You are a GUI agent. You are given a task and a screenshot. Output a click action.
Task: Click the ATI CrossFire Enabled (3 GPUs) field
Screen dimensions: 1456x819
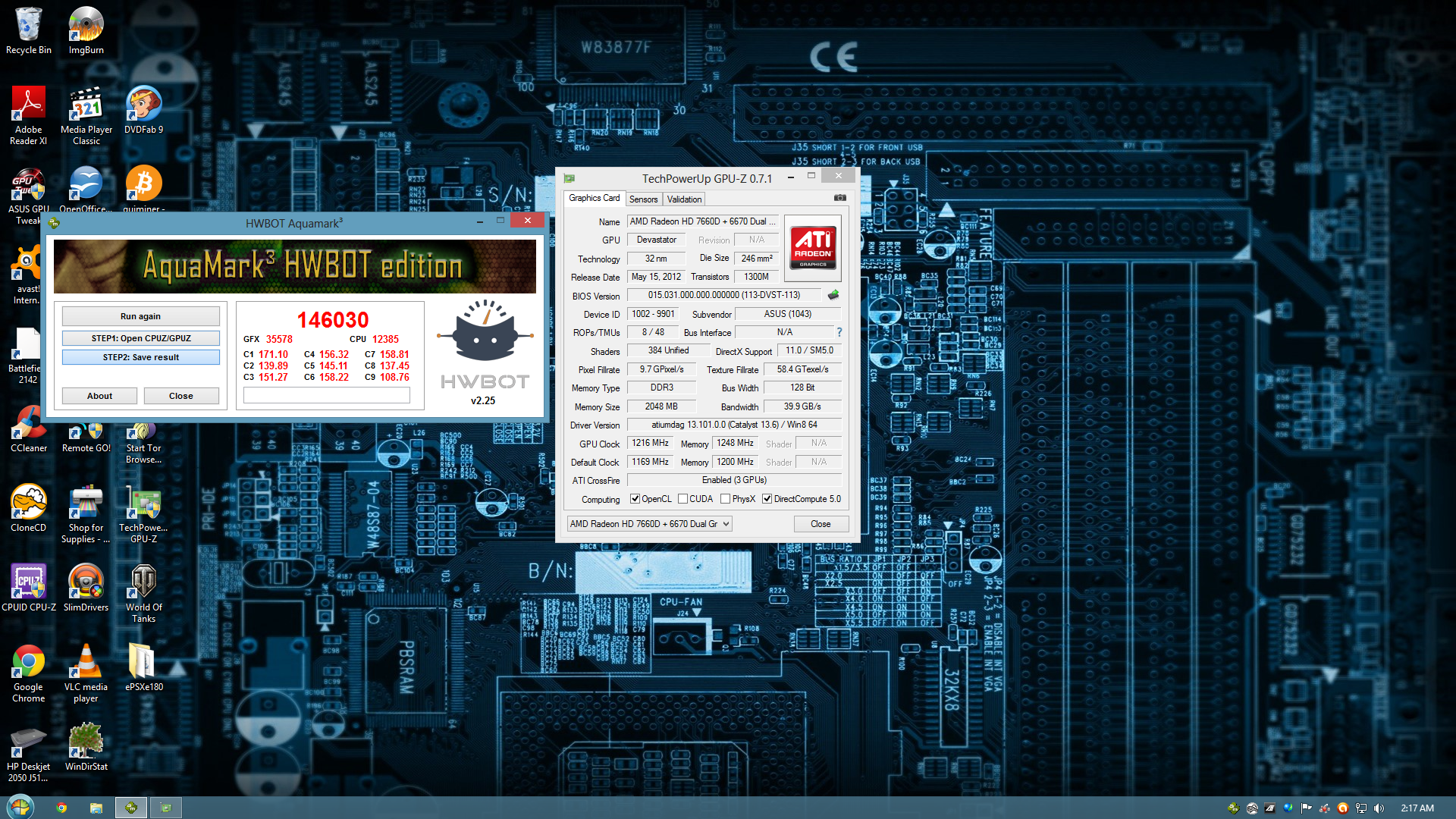tap(734, 480)
